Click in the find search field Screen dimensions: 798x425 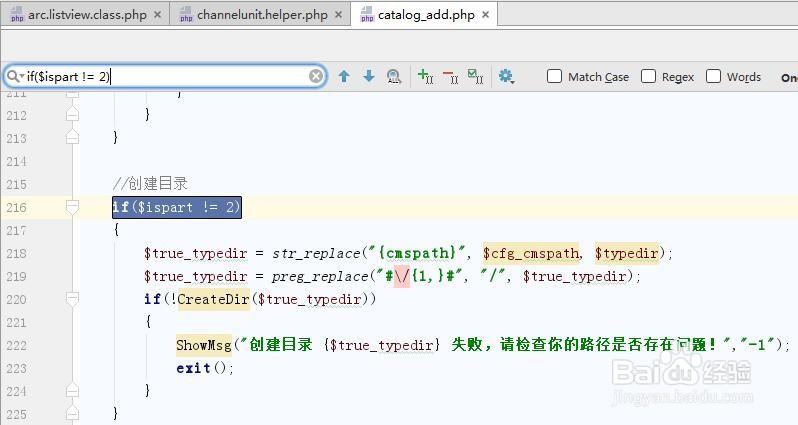tap(165, 77)
